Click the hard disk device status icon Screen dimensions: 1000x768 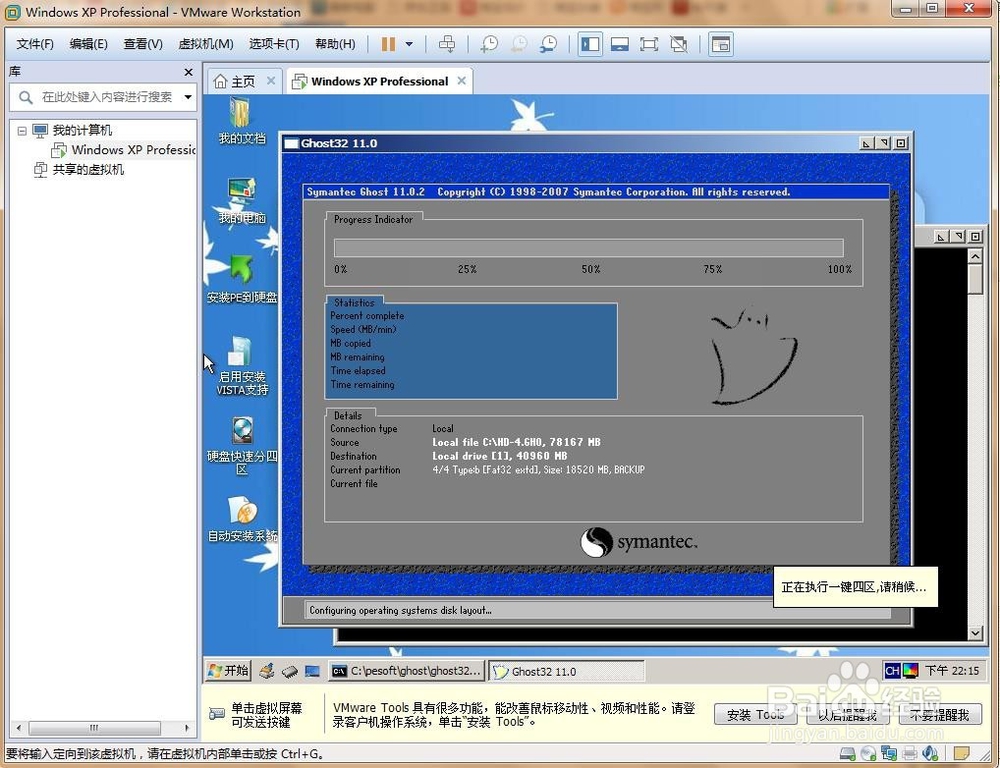[848, 754]
